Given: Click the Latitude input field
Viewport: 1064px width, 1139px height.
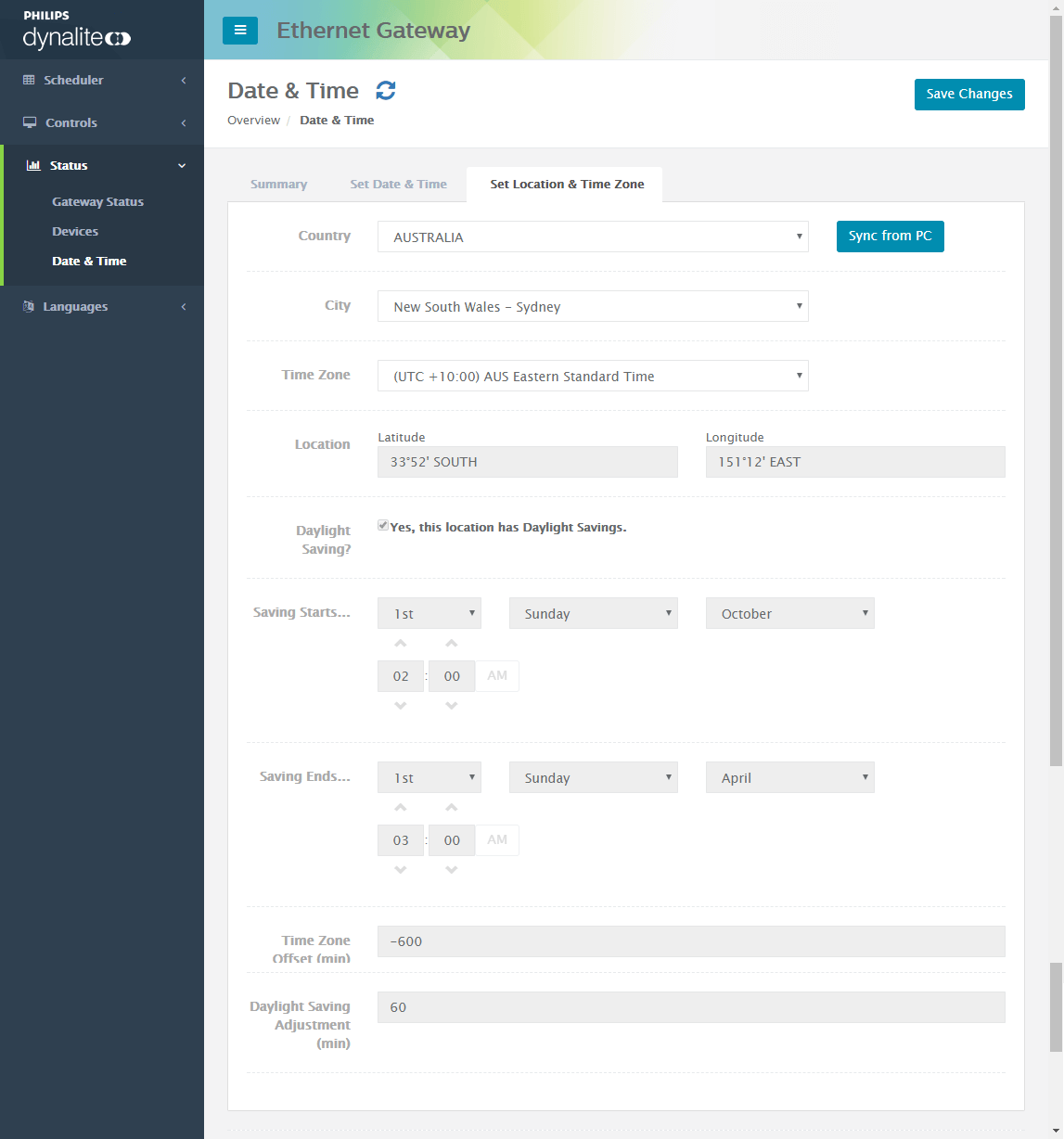Looking at the screenshot, I should tap(527, 462).
